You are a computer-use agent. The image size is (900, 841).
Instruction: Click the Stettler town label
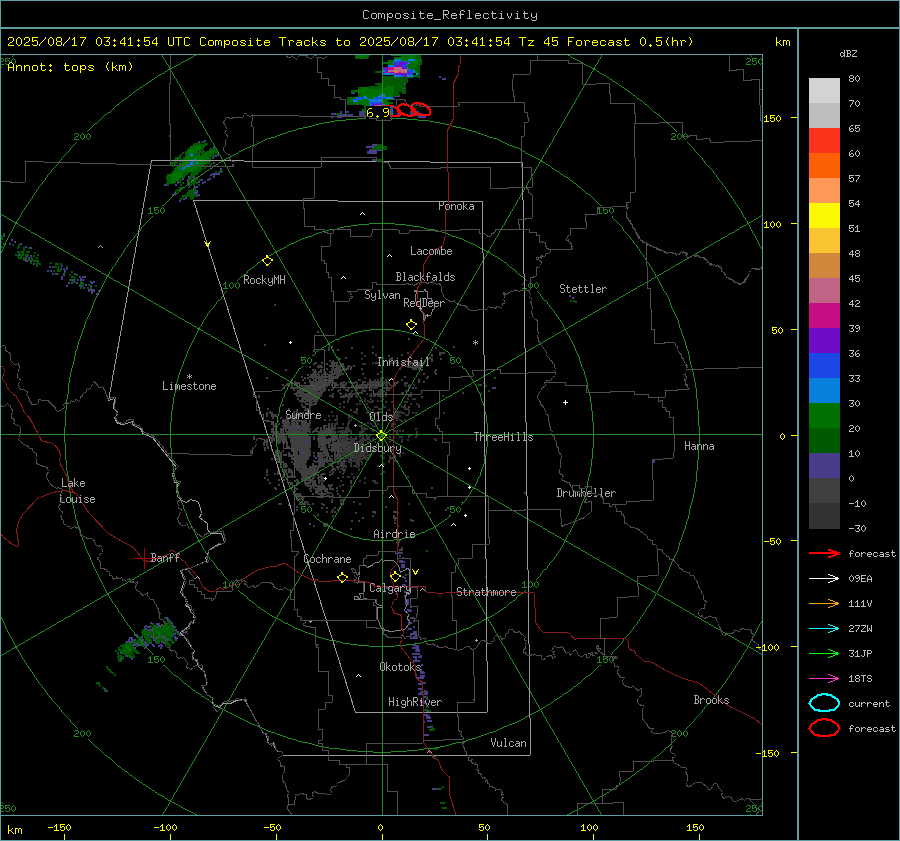583,289
